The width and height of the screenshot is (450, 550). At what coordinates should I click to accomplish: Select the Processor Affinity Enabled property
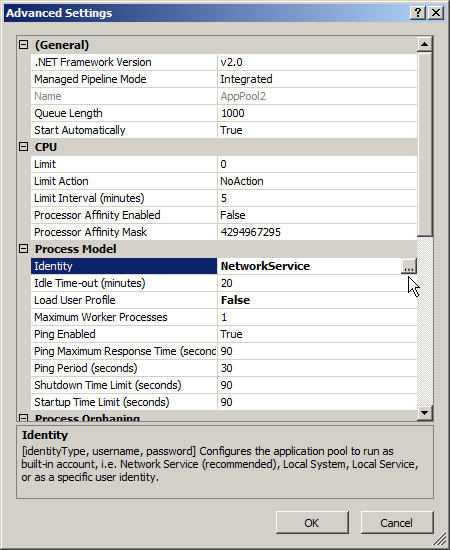[x=124, y=215]
